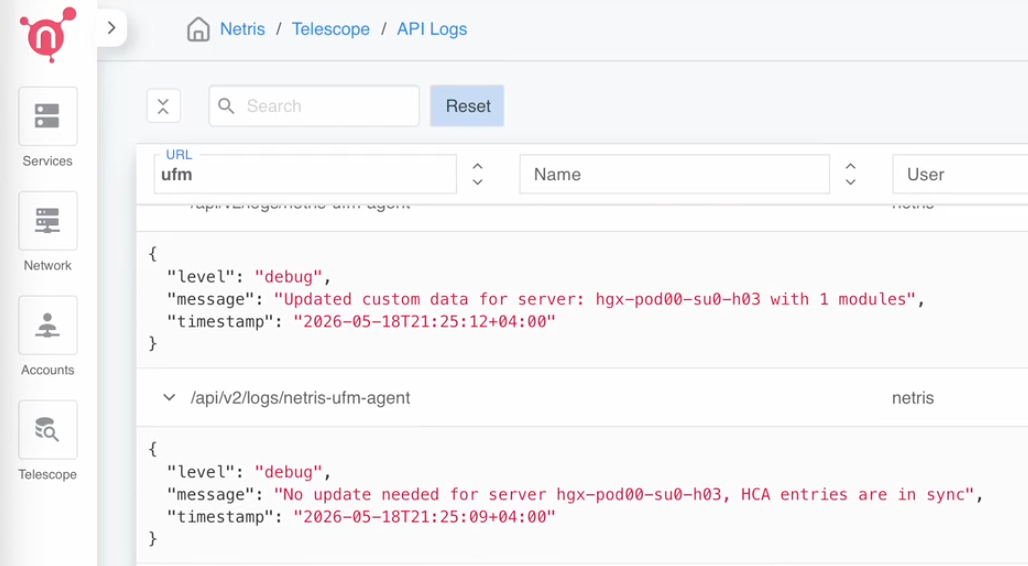Click the netris user cell
Image resolution: width=1028 pixels, height=566 pixels.
click(913, 398)
